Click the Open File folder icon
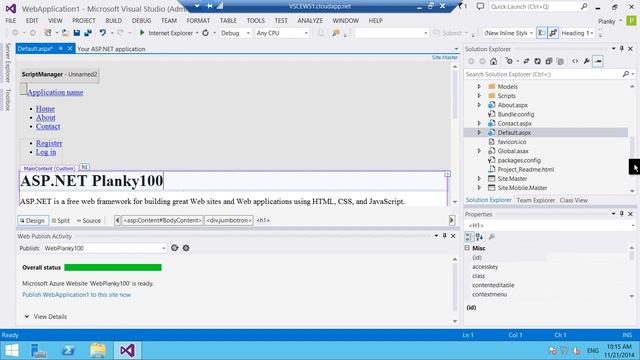 click(65, 33)
